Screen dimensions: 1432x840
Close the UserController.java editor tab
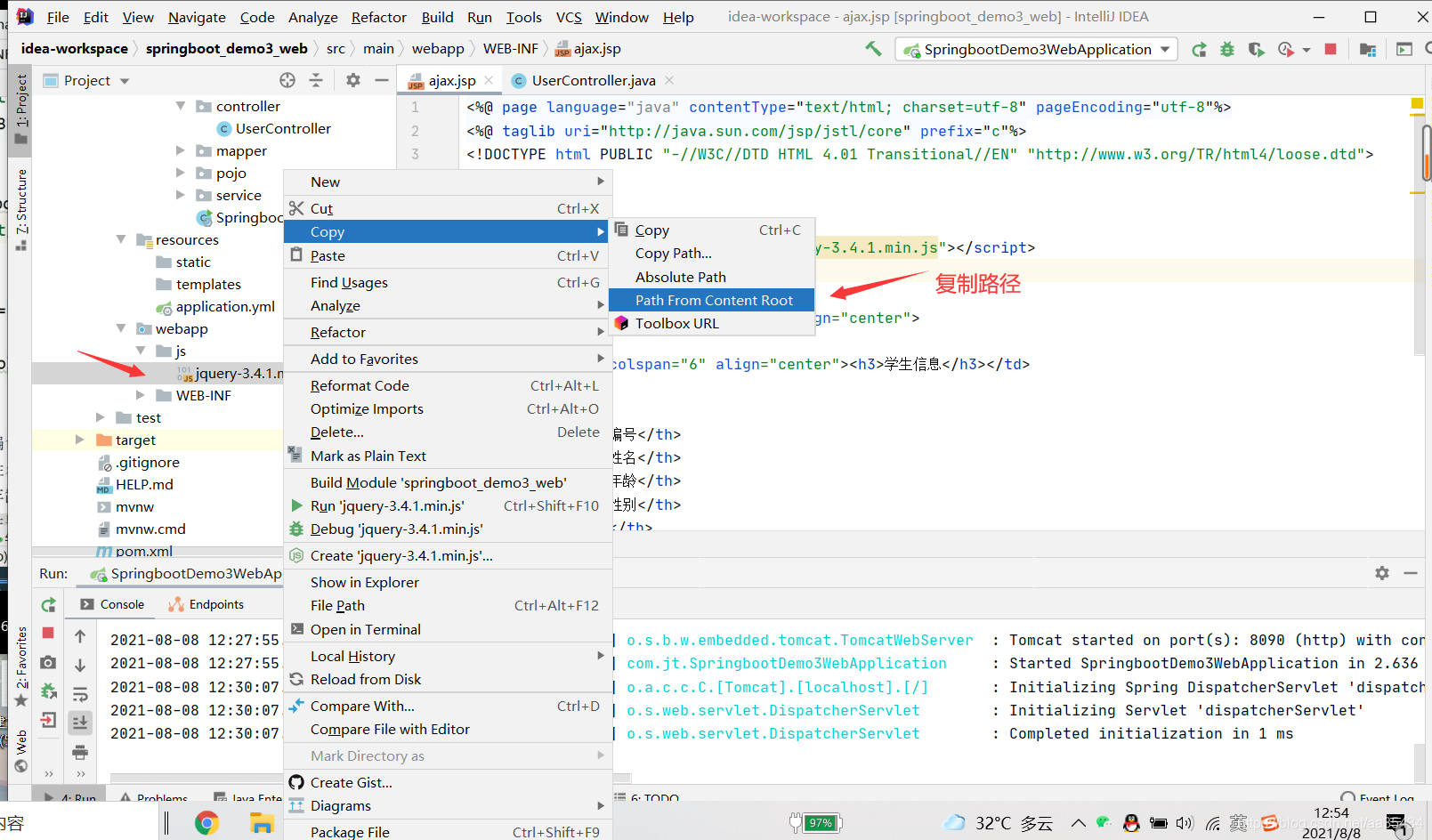(x=669, y=80)
